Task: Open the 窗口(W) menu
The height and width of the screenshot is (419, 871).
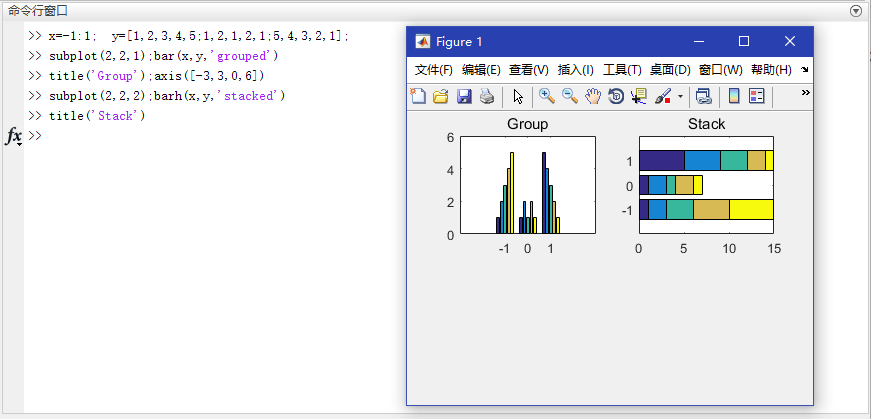Action: pos(720,70)
